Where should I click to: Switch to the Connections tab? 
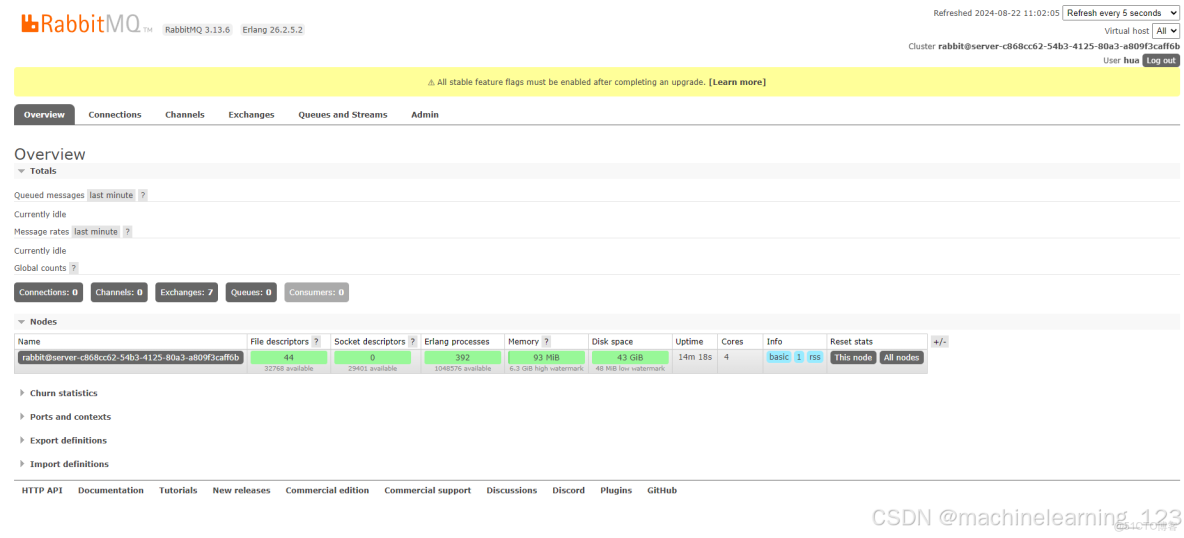tap(115, 115)
